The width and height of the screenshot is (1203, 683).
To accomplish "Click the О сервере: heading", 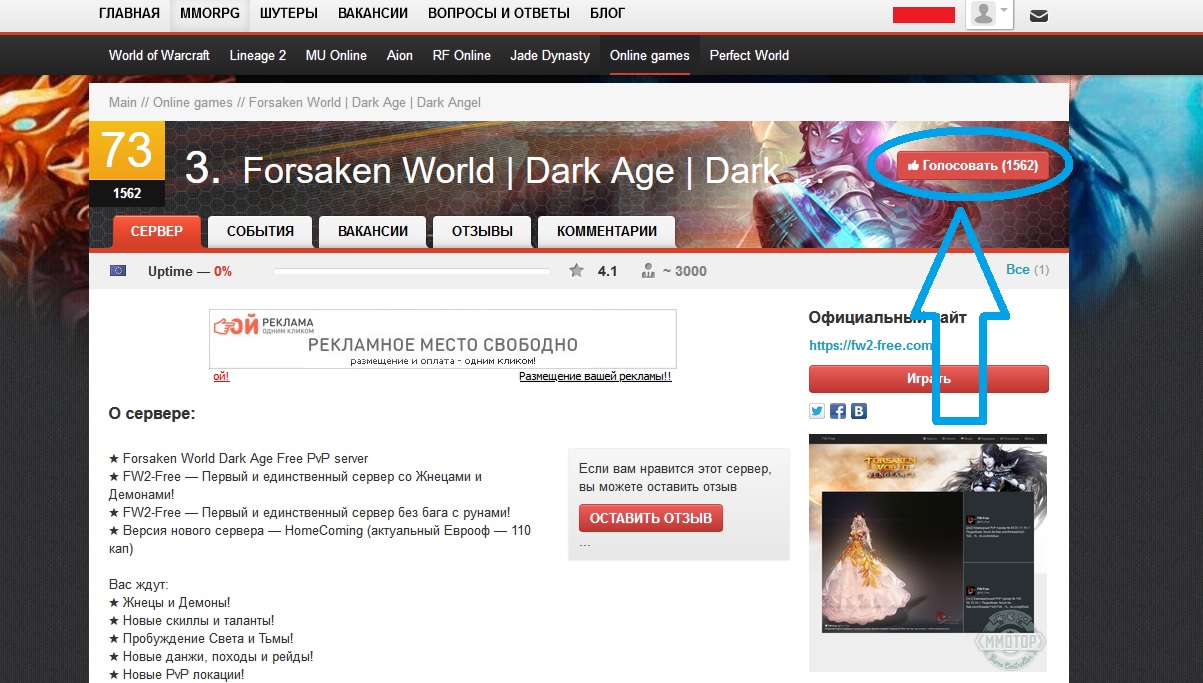I will click(152, 413).
